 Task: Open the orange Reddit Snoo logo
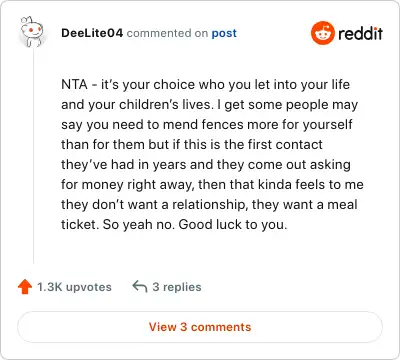pos(322,33)
